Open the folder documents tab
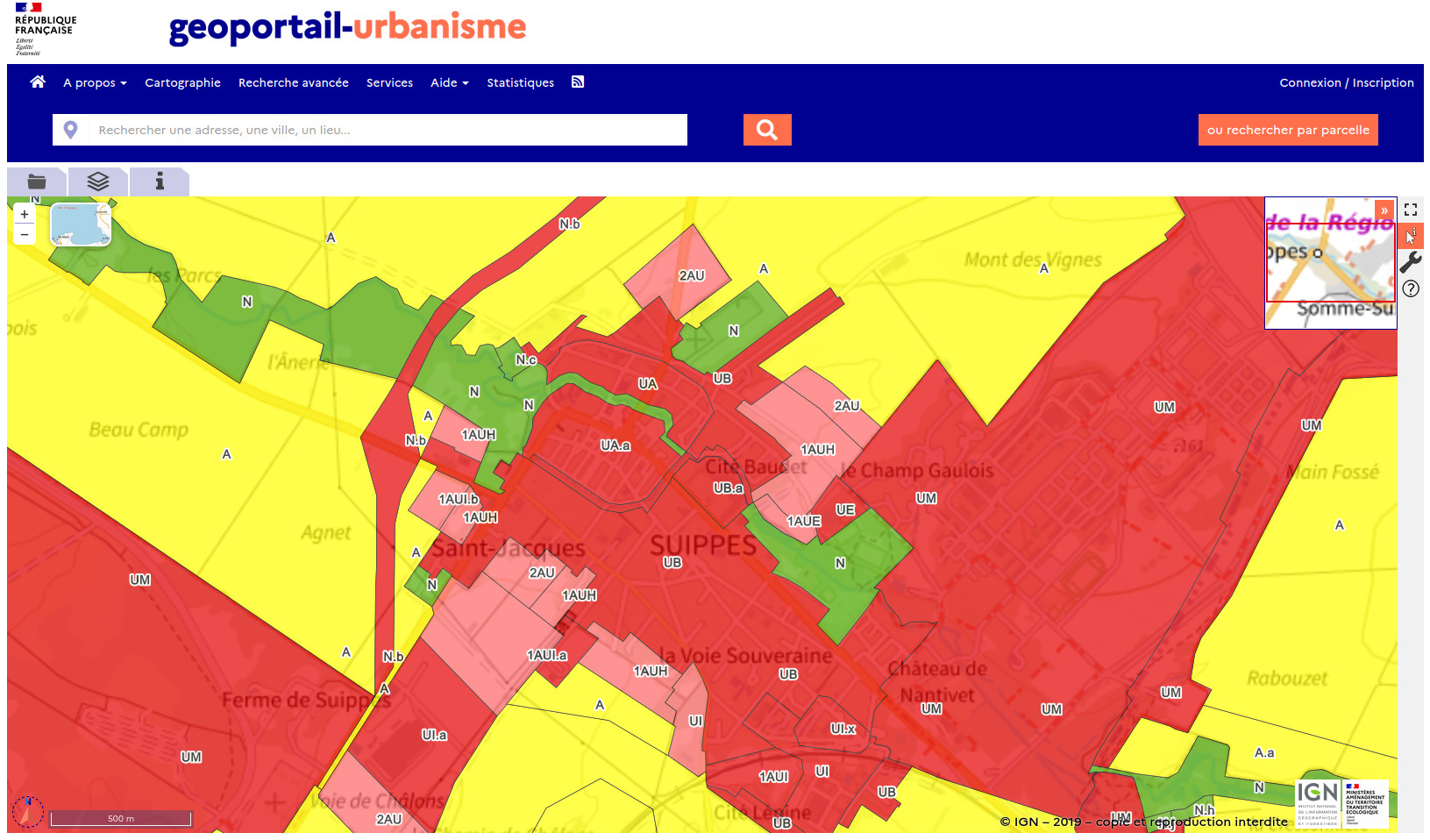This screenshot has width=1430, height=840. pyautogui.click(x=37, y=182)
